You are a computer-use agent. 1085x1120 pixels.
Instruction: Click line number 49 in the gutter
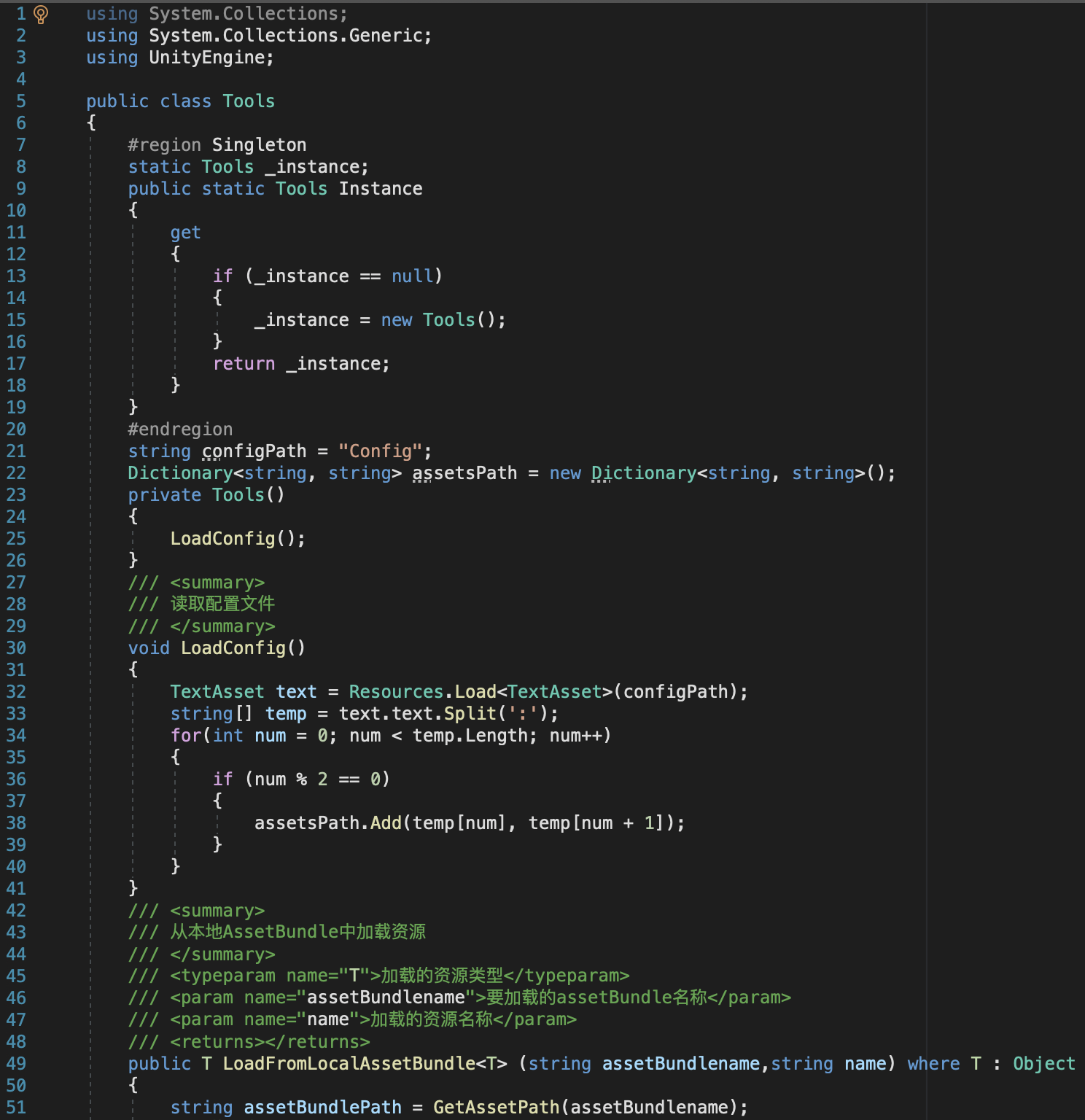pyautogui.click(x=16, y=1064)
